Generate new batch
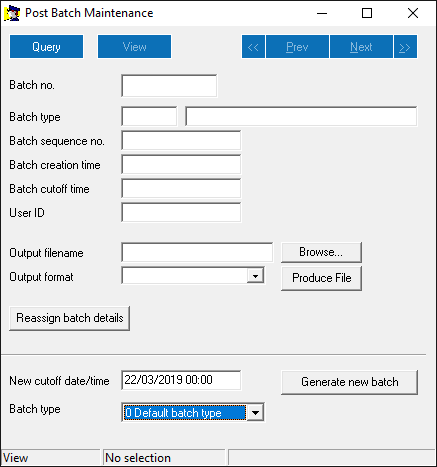437x467 pixels. 349,382
